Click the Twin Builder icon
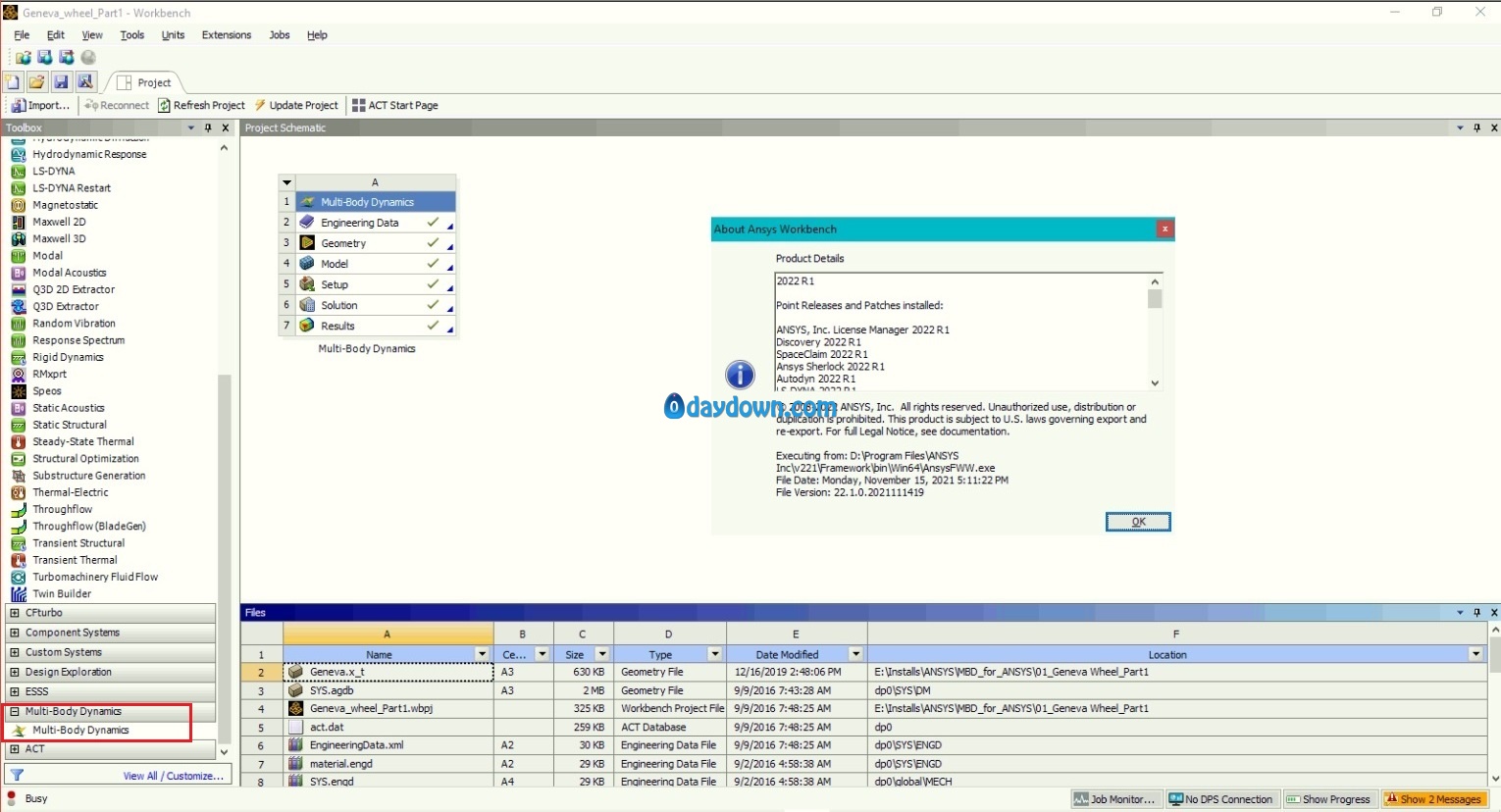Viewport: 1501px width, 812px height. (18, 594)
